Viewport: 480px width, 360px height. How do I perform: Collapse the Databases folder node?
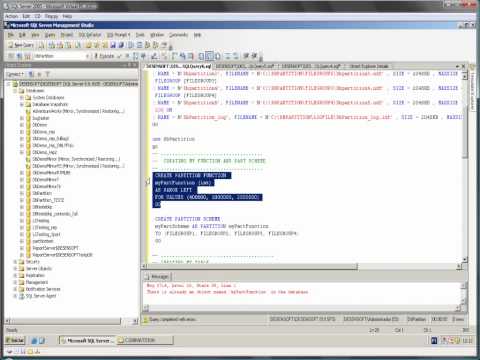(x=15, y=91)
